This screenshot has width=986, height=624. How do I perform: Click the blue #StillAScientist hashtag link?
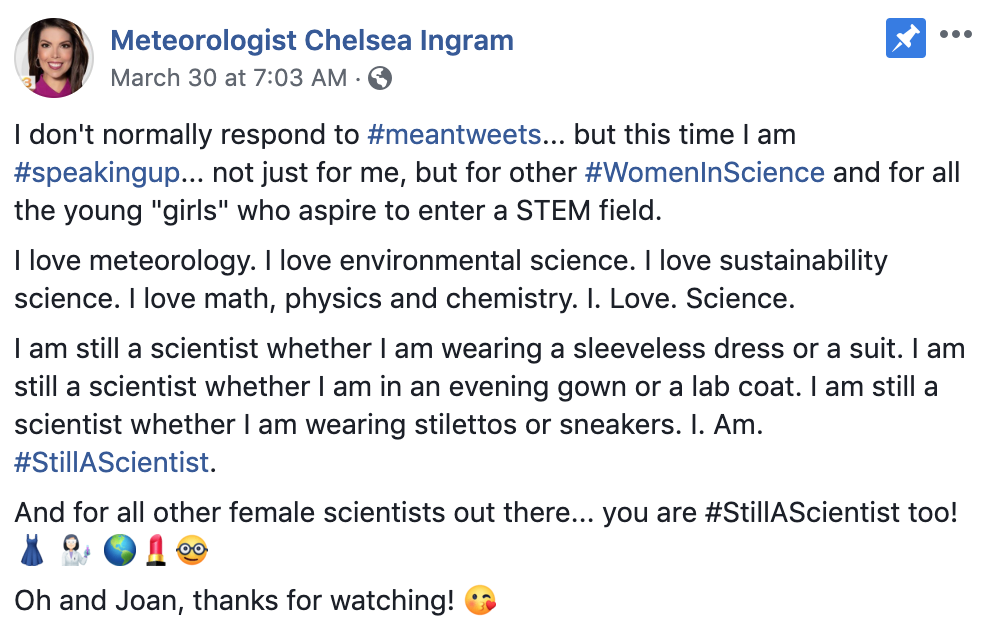[112, 463]
